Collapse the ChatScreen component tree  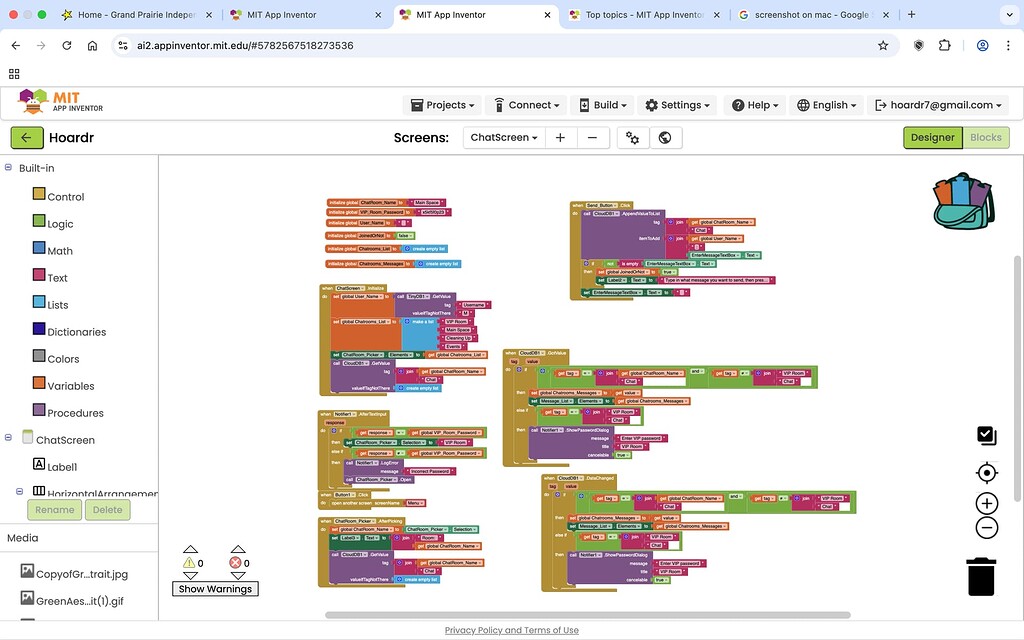(x=8, y=438)
